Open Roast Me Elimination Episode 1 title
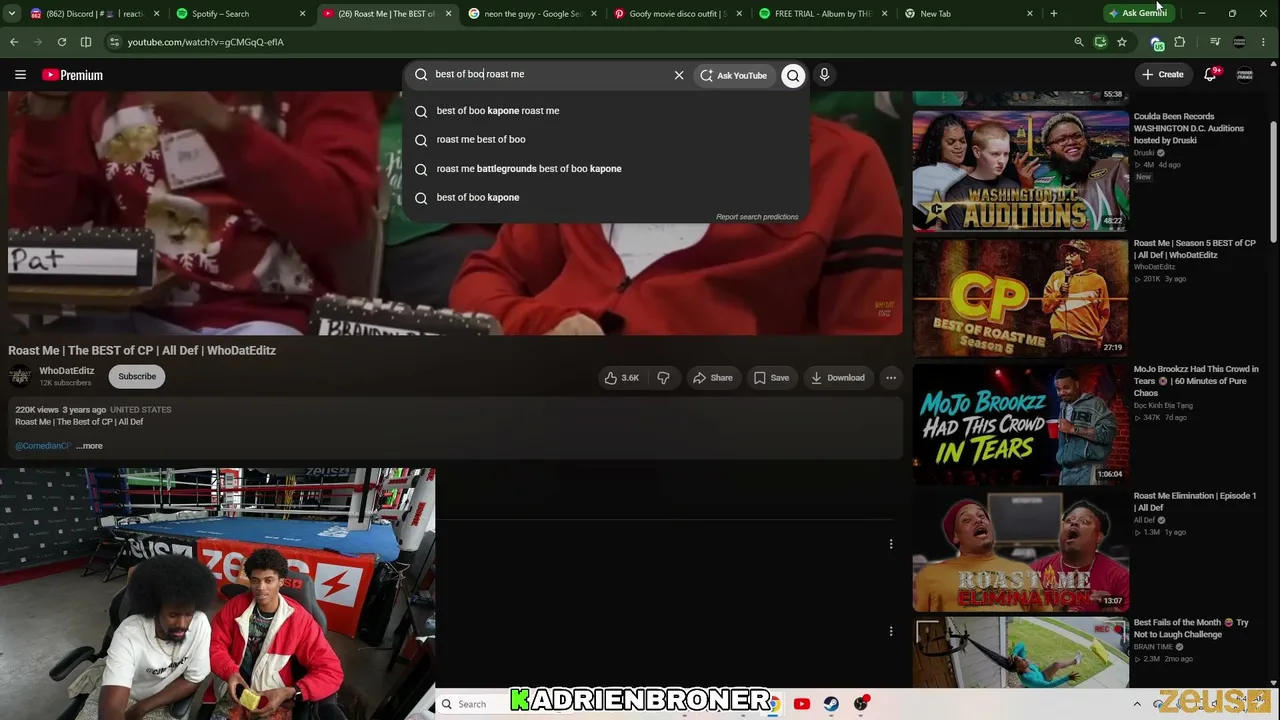This screenshot has height=720, width=1280. 1195,501
